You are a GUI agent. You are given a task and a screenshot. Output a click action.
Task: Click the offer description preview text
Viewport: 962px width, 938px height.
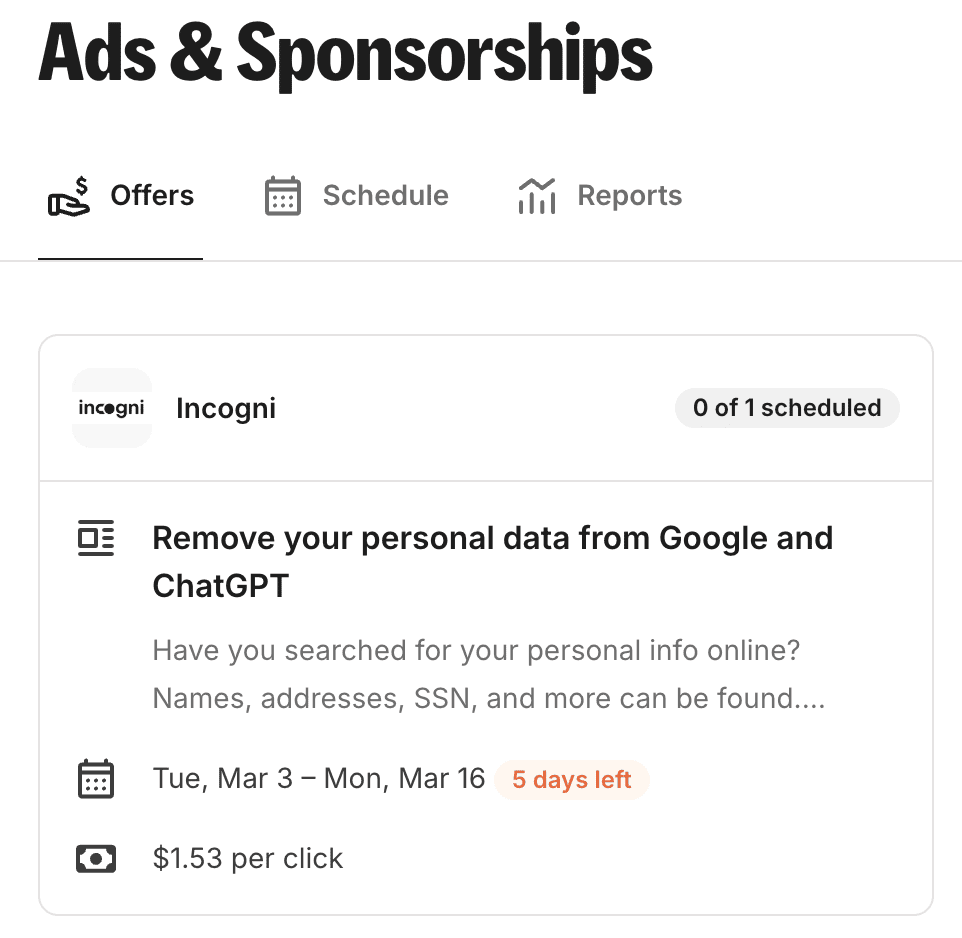pyautogui.click(x=488, y=674)
